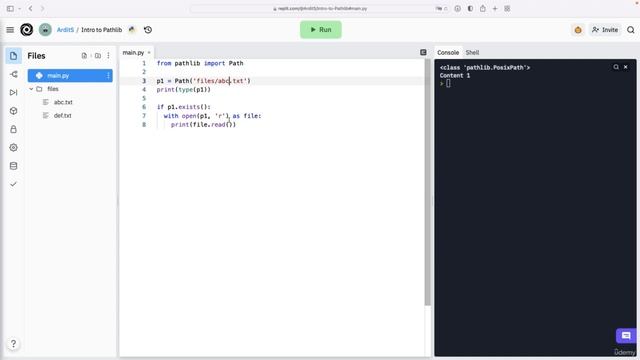The width and height of the screenshot is (640, 360).
Task: Open the Version control sidebar icon
Action: click(x=13, y=74)
